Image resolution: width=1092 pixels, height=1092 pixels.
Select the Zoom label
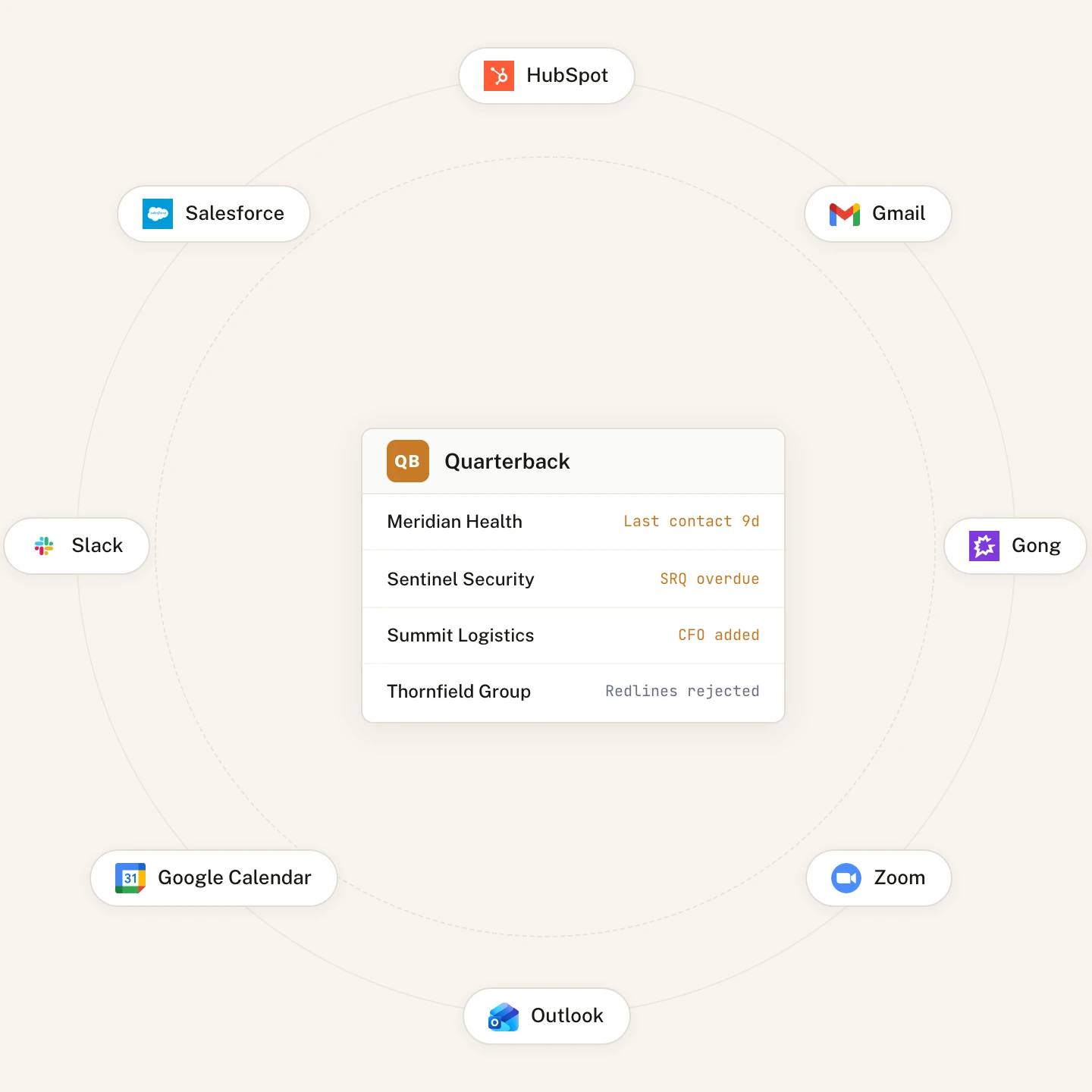(x=899, y=878)
